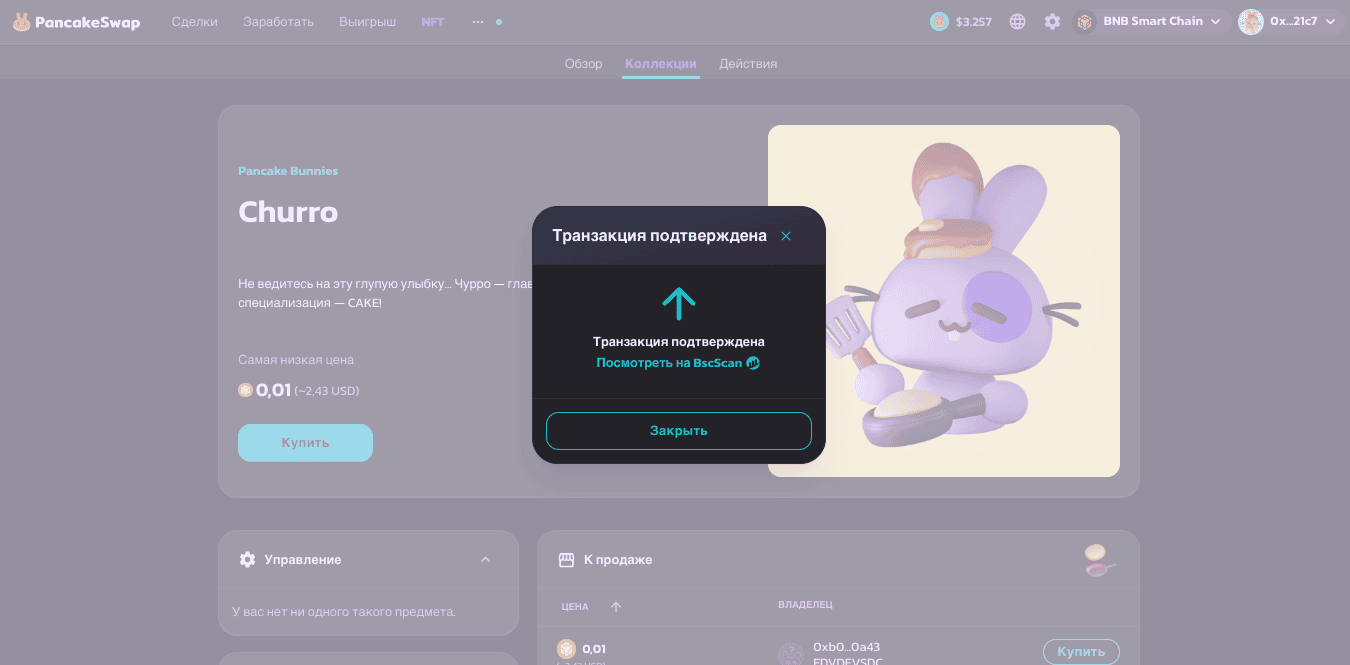
Task: Click the owner avatar for 0xb0...0a43
Action: 791,654
